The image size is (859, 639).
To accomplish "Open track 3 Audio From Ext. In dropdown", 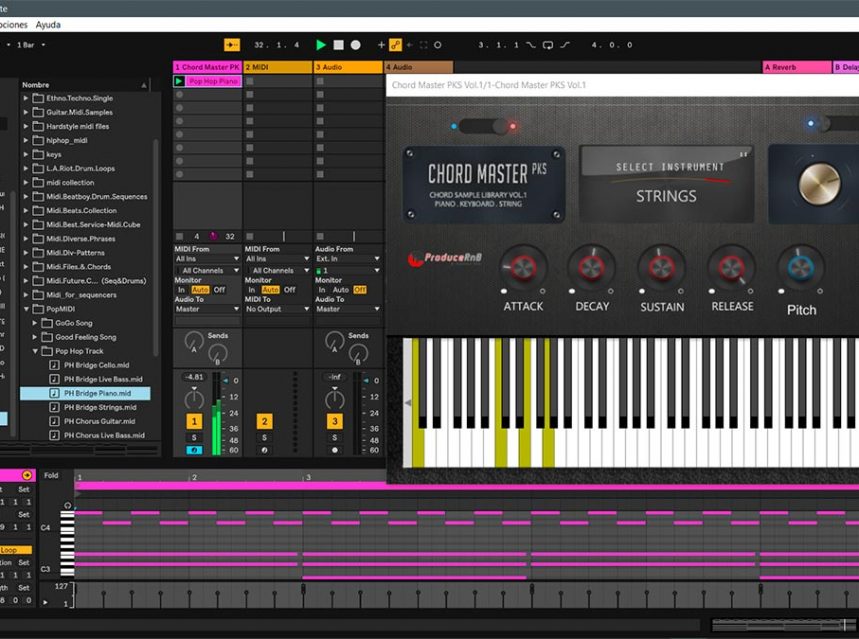I will tap(347, 259).
